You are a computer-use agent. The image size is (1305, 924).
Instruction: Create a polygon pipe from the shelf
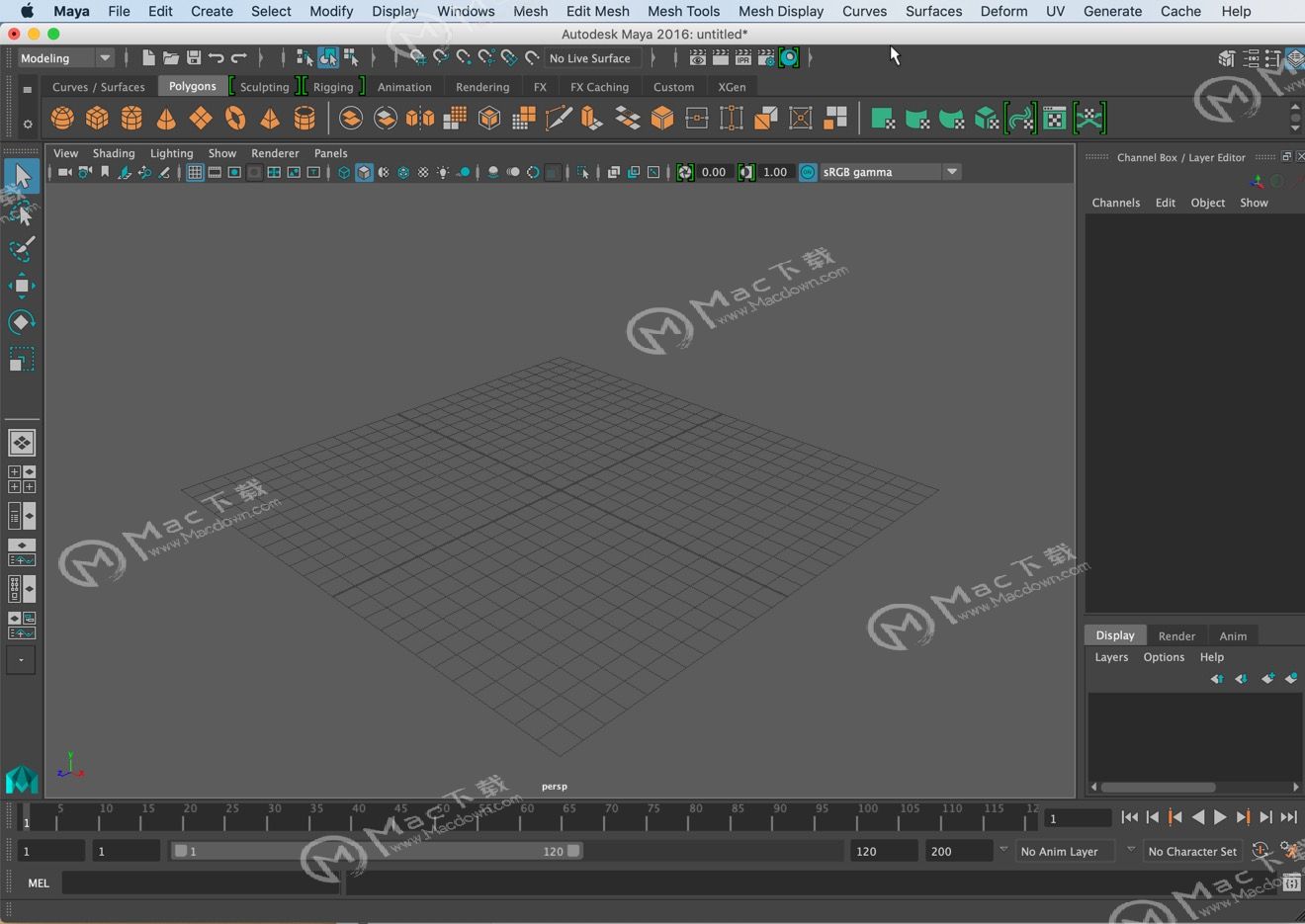tap(304, 119)
